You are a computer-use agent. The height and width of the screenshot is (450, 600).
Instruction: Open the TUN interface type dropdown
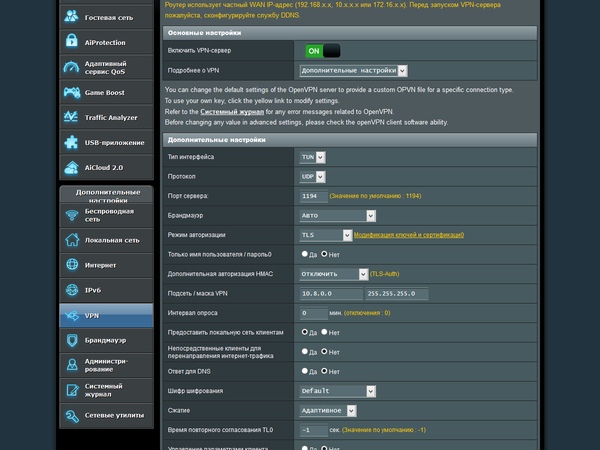coord(313,157)
